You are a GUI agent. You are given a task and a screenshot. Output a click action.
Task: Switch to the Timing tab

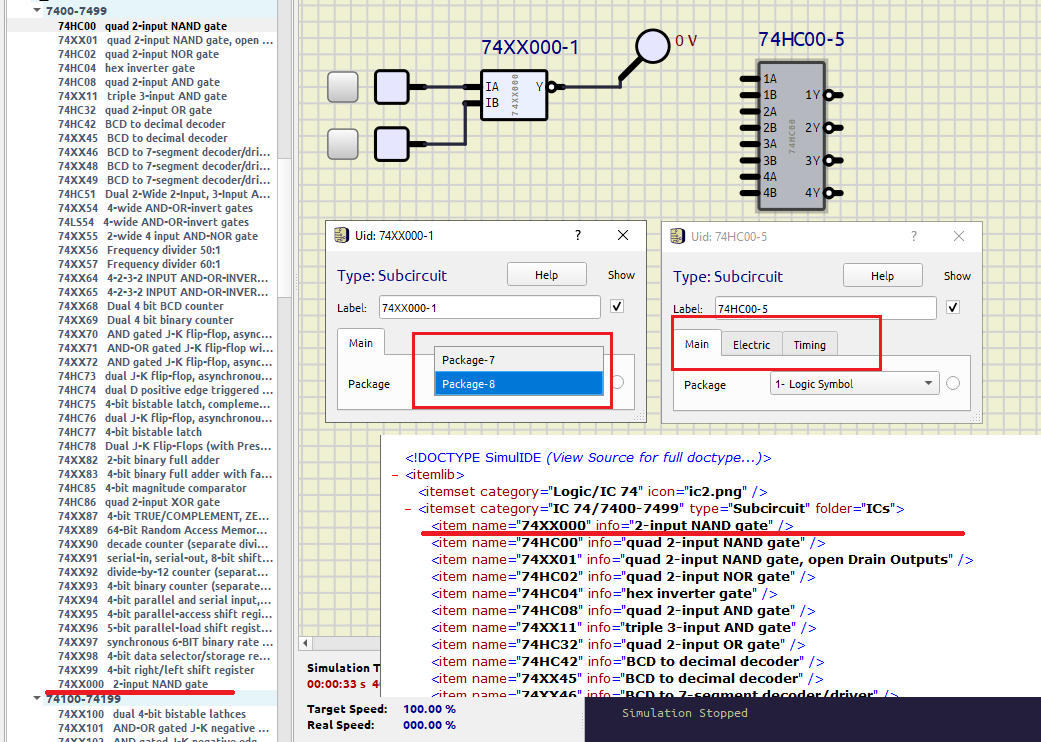point(809,345)
